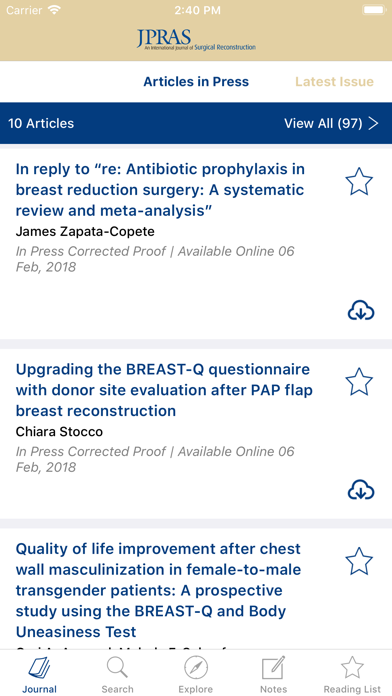This screenshot has width=392, height=696.
Task: Tap author name James Zapata-Copete
Action: click(85, 231)
